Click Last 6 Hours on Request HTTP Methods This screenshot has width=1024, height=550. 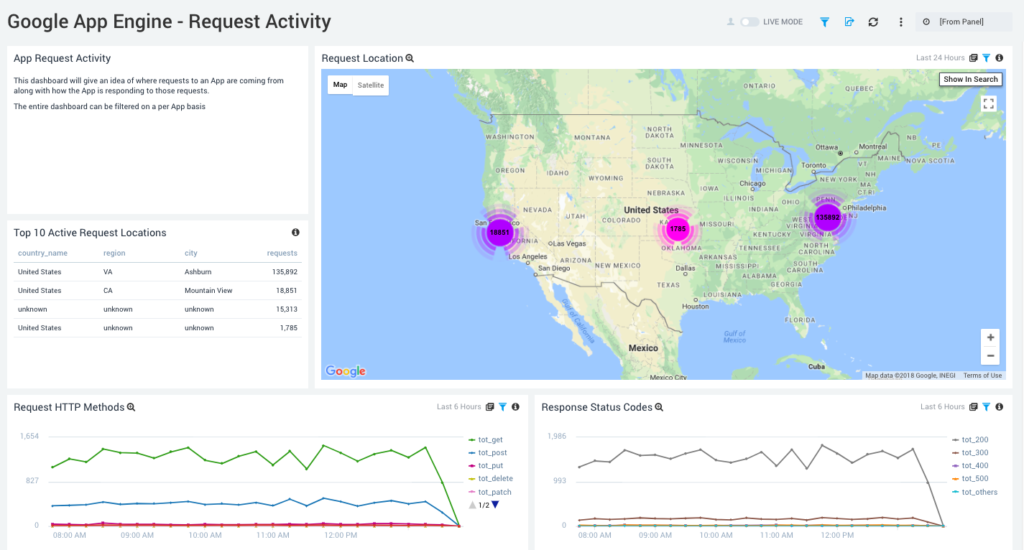(458, 407)
